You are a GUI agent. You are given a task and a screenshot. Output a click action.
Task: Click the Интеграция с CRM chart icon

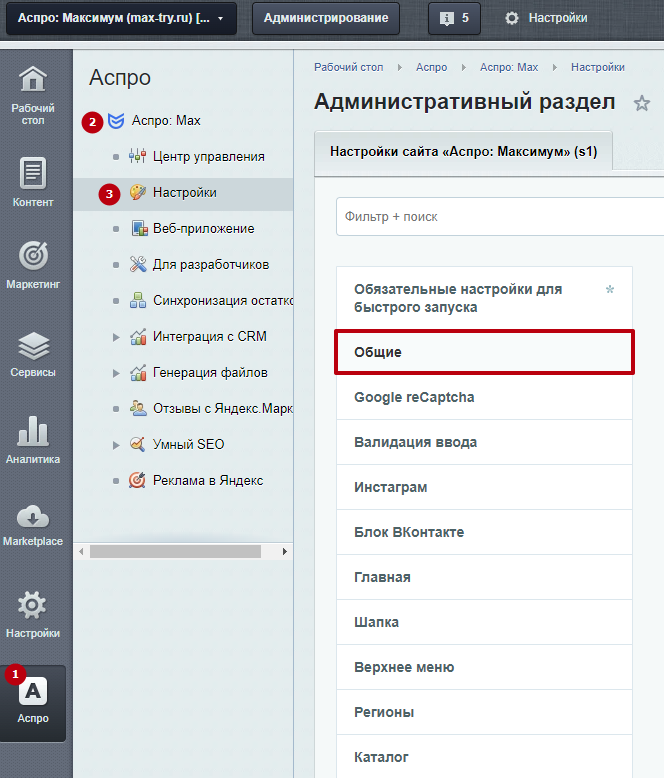(x=138, y=336)
